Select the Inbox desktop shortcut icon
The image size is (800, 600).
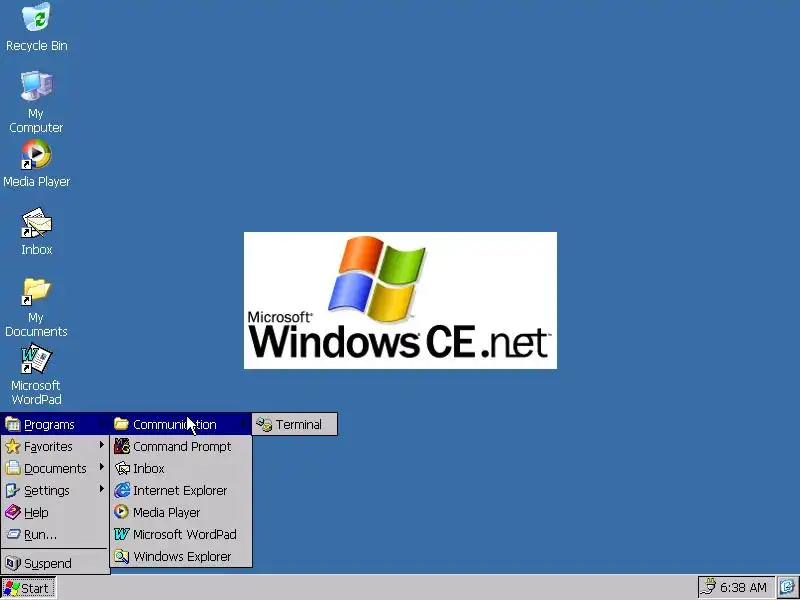[36, 222]
